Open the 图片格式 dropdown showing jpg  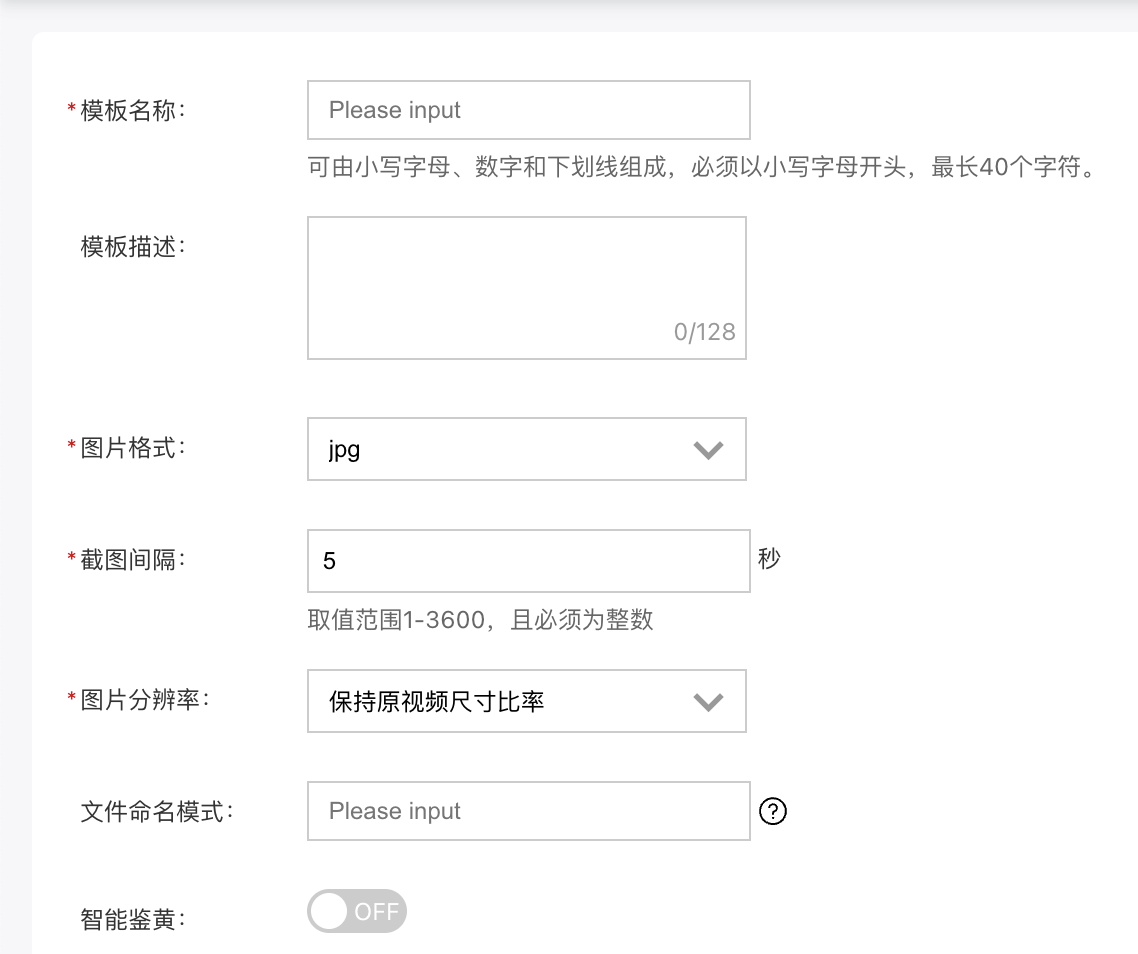click(x=527, y=449)
